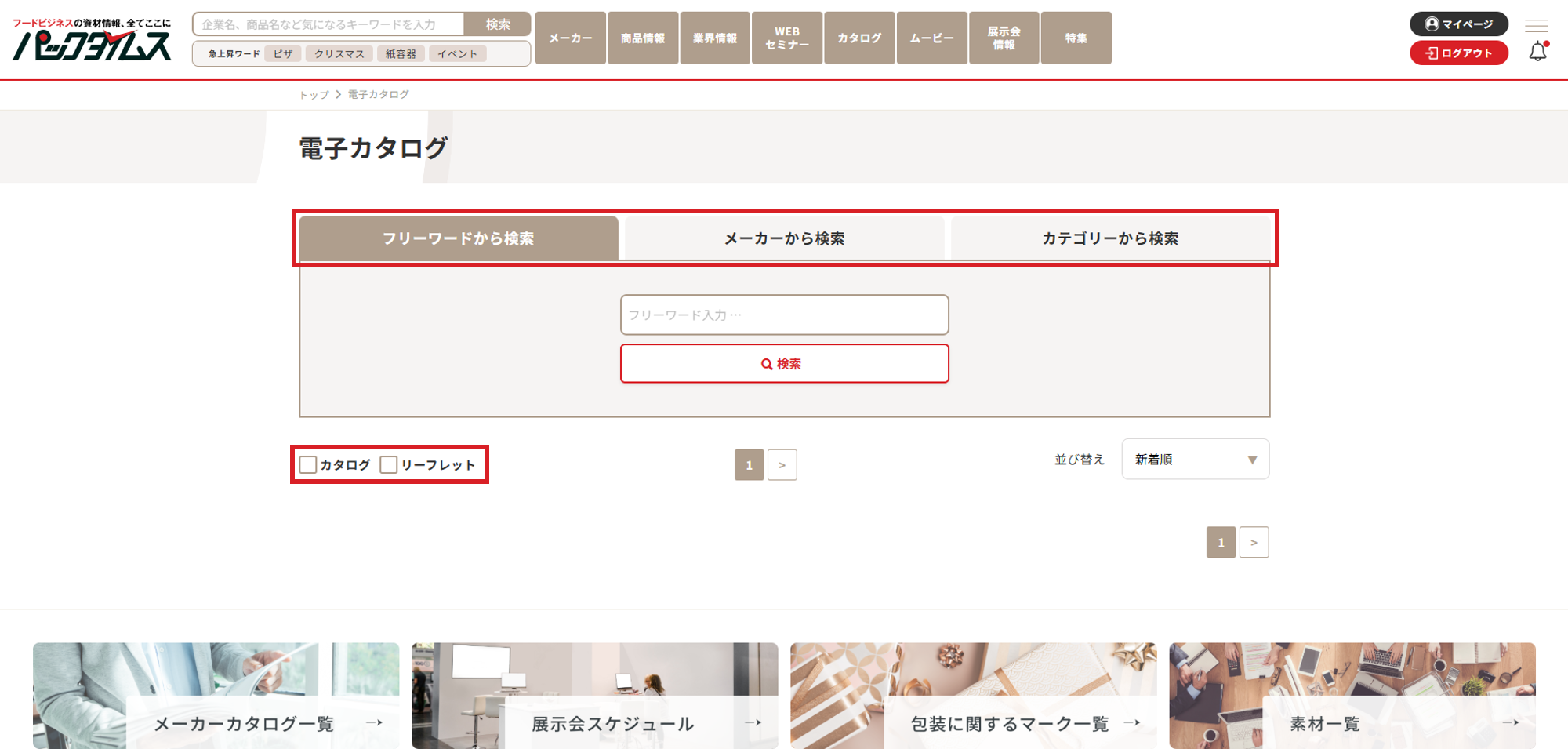Click the フリーワード入力 text field
The width and height of the screenshot is (1568, 749).
click(x=784, y=315)
